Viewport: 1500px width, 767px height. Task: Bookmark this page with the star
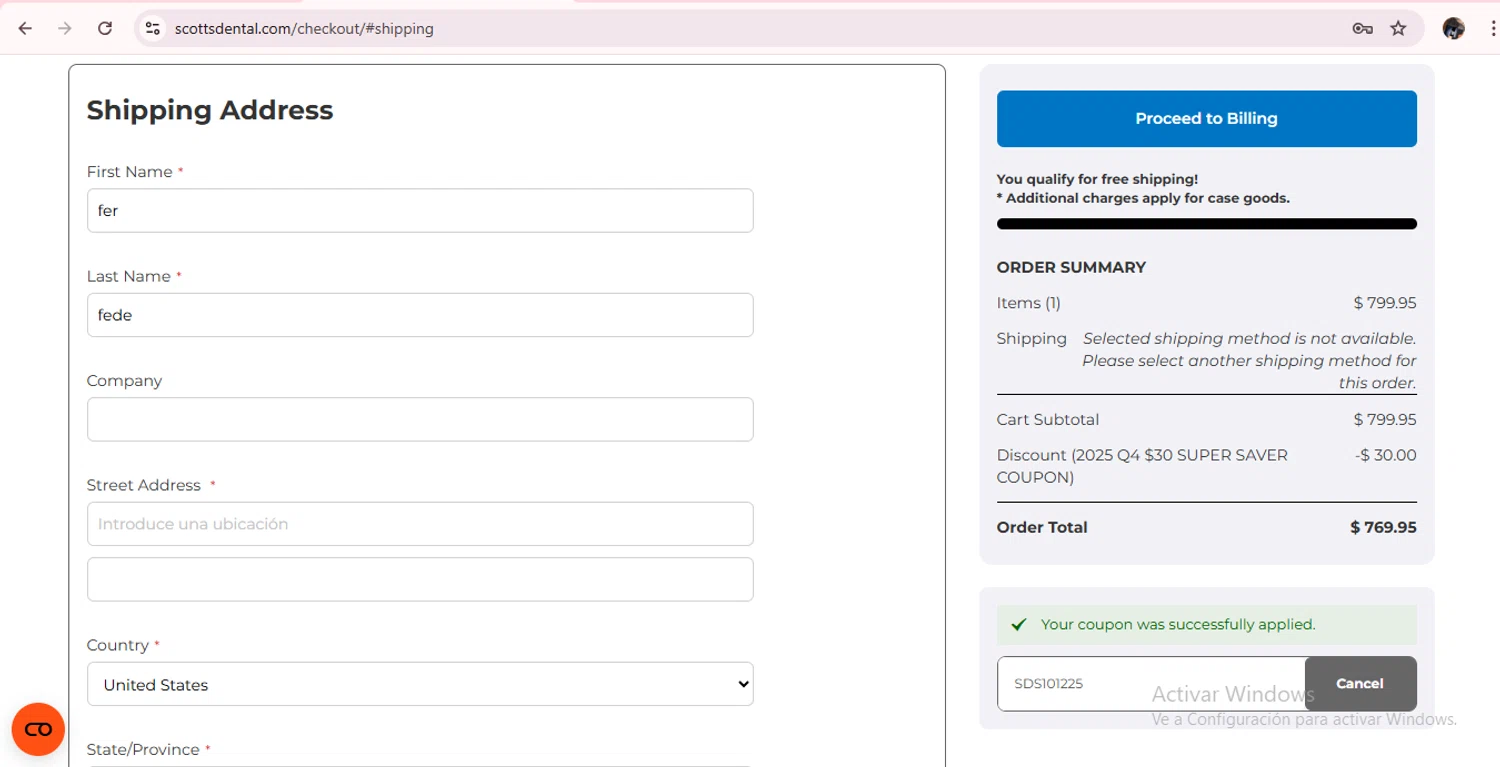point(1398,28)
